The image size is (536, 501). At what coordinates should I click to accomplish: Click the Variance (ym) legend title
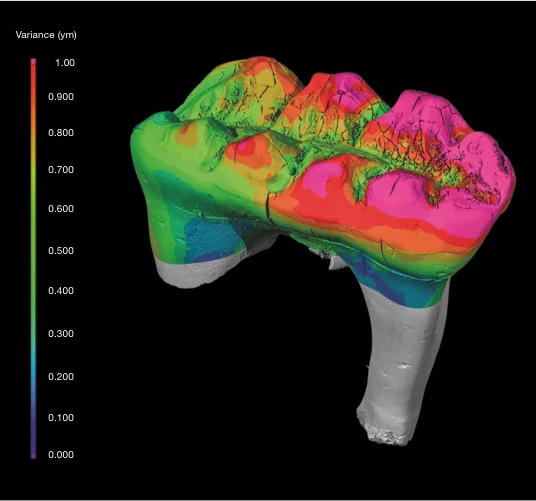46,35
